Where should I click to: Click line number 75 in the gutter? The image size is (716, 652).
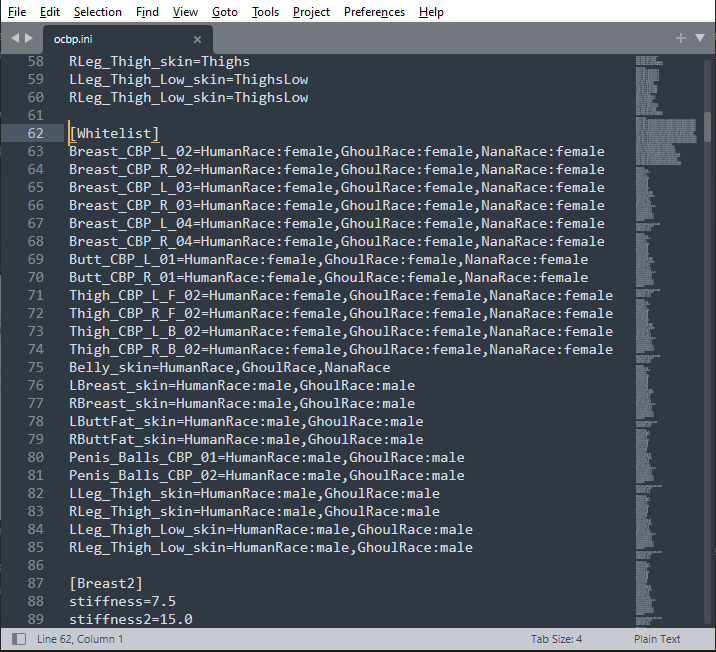coord(35,368)
